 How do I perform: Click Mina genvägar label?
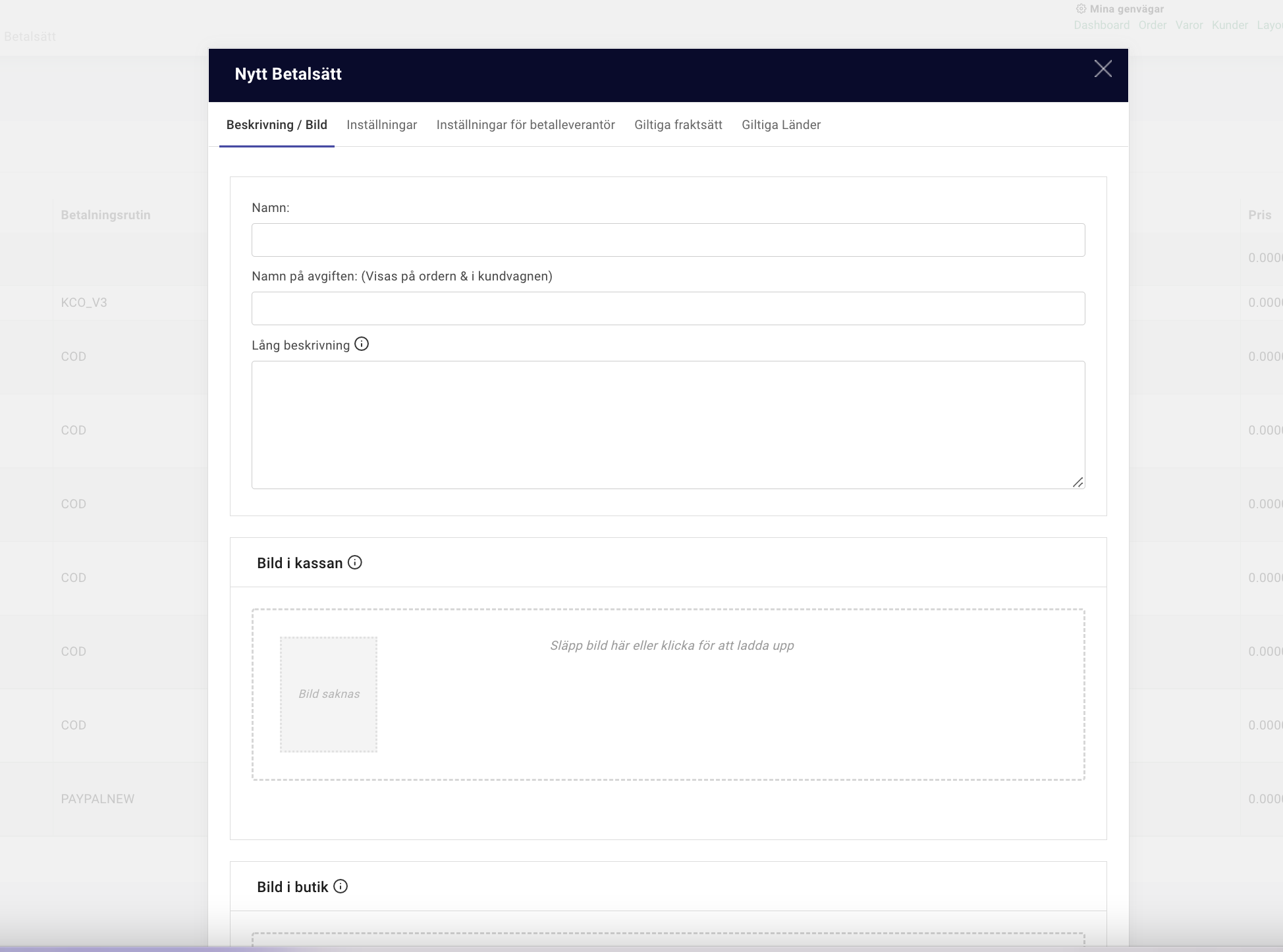pyautogui.click(x=1126, y=9)
